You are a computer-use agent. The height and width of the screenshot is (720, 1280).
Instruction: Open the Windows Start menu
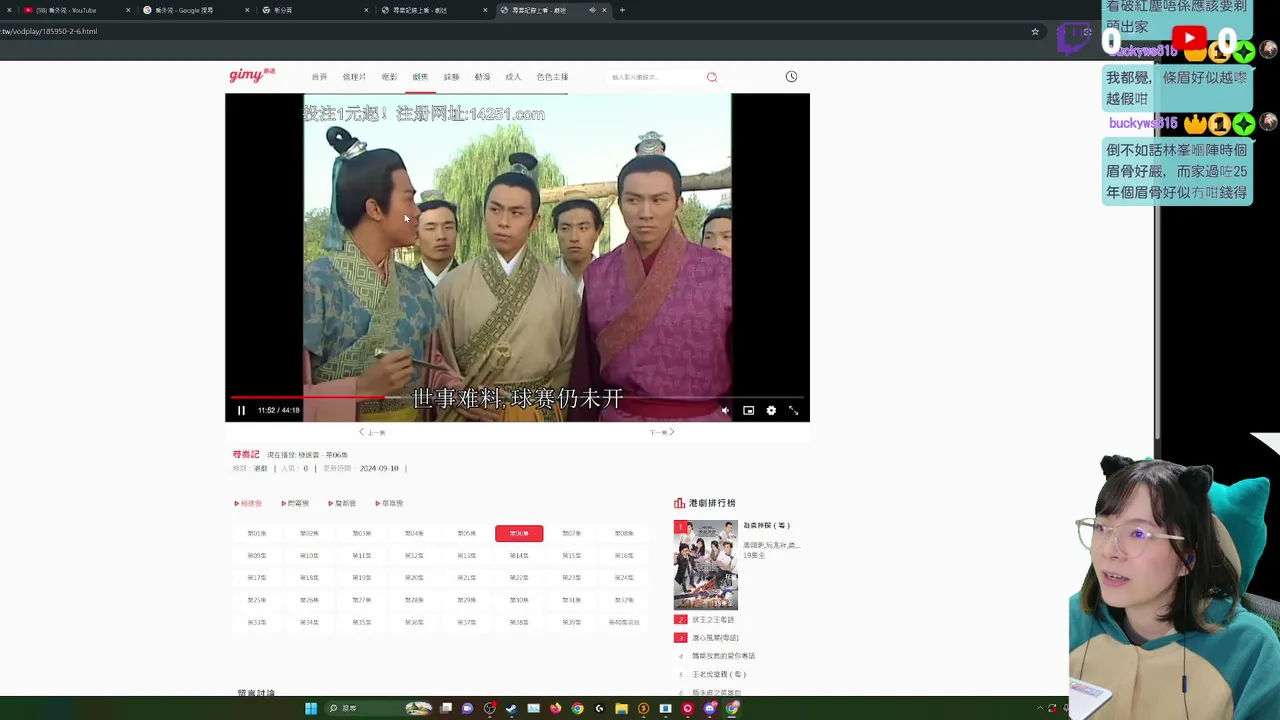[311, 708]
